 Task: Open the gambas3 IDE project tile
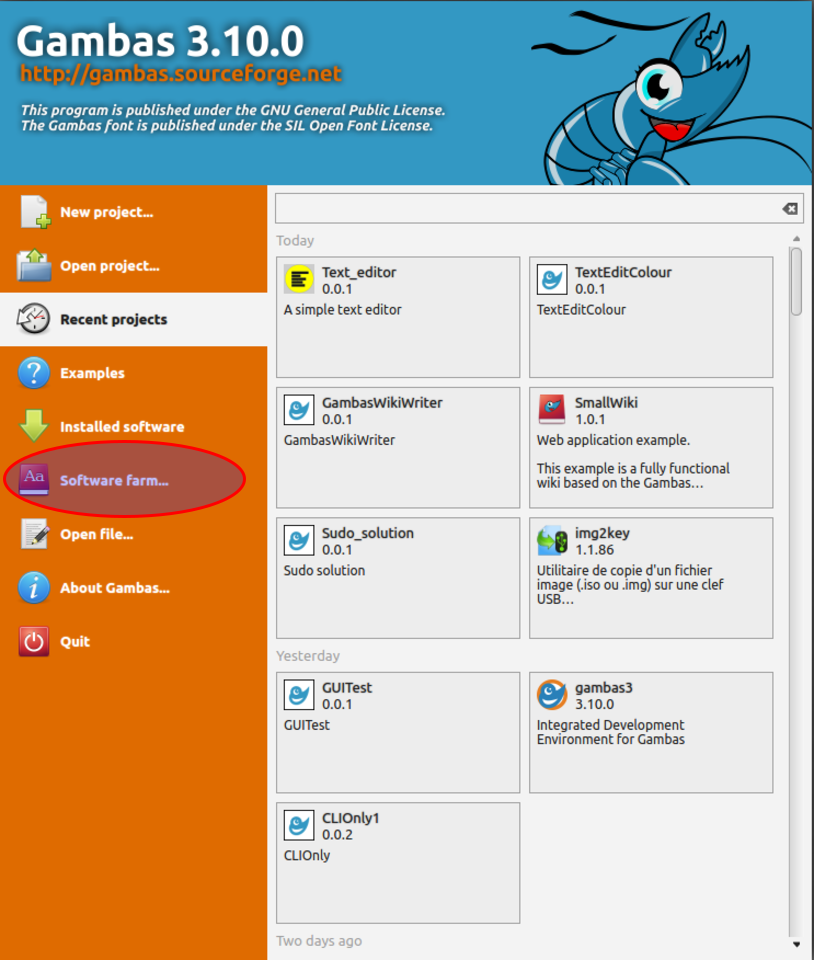point(651,732)
